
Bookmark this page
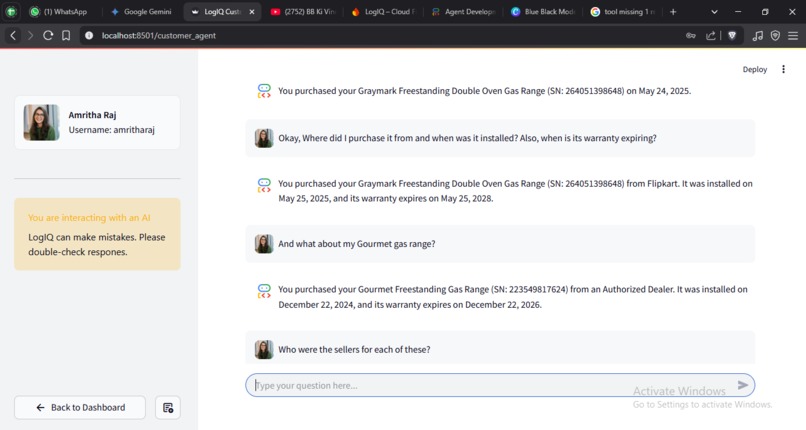(x=66, y=35)
